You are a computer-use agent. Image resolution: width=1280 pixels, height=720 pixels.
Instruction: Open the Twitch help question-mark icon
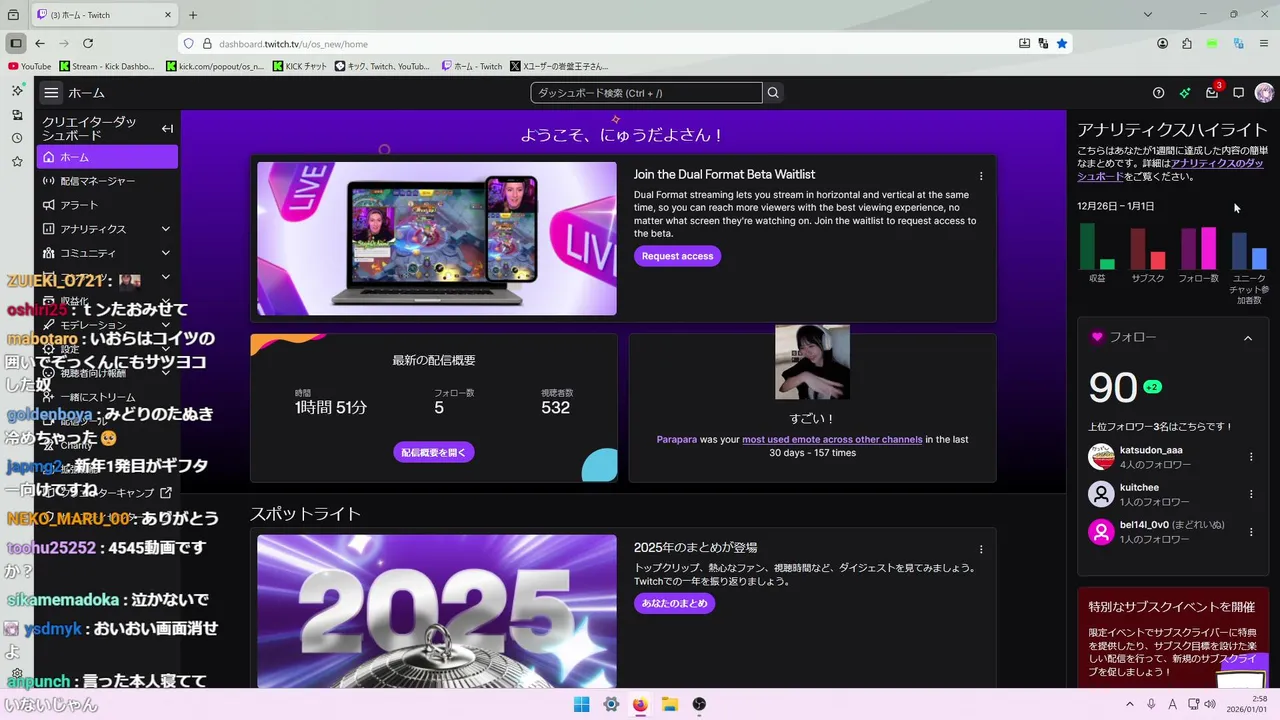pyautogui.click(x=1158, y=93)
